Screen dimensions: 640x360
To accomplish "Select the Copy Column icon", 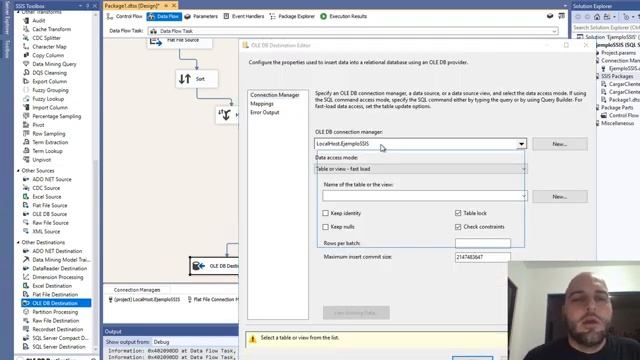I will (26, 55).
